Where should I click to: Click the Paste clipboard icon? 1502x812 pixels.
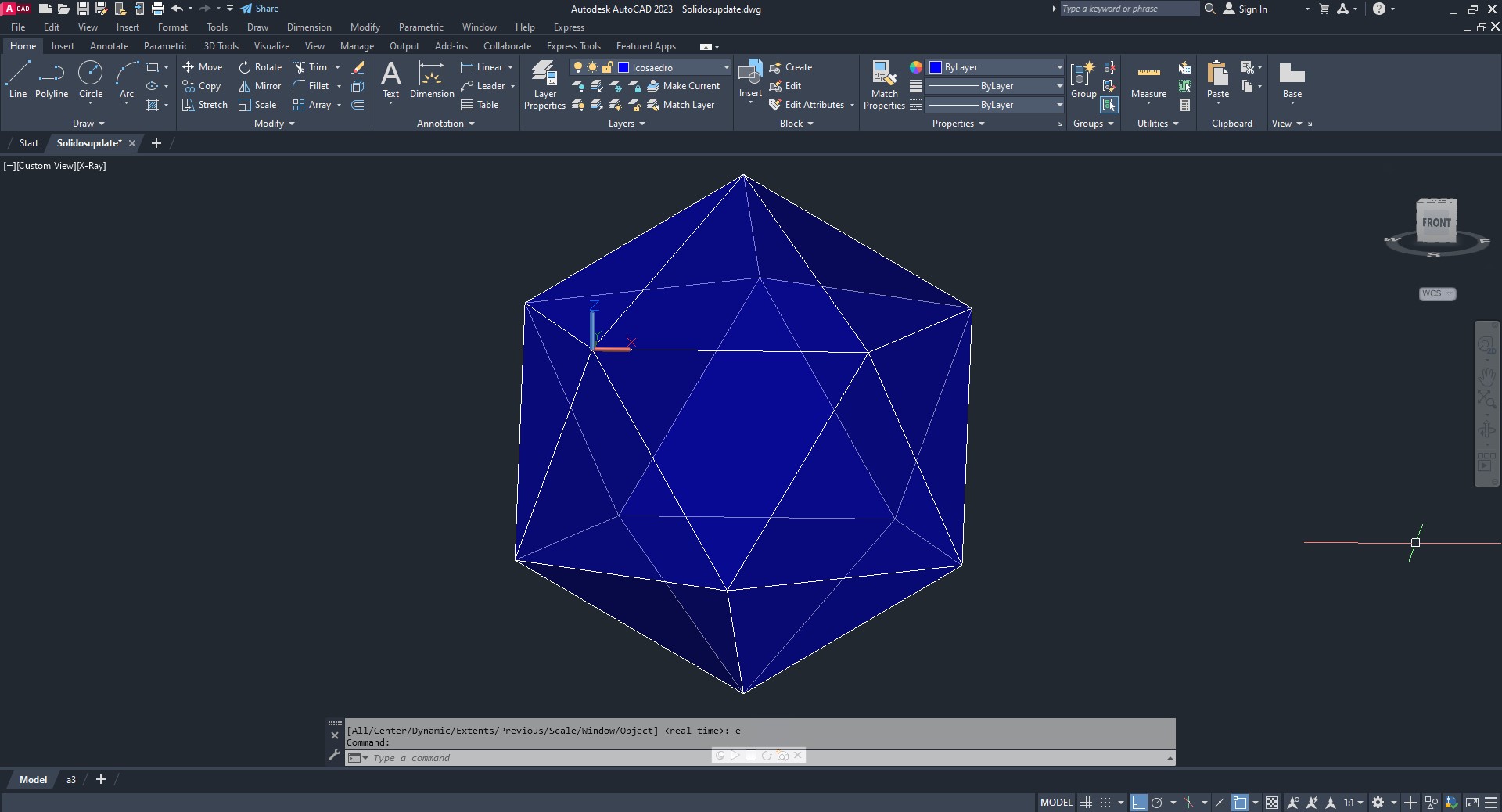[1217, 80]
